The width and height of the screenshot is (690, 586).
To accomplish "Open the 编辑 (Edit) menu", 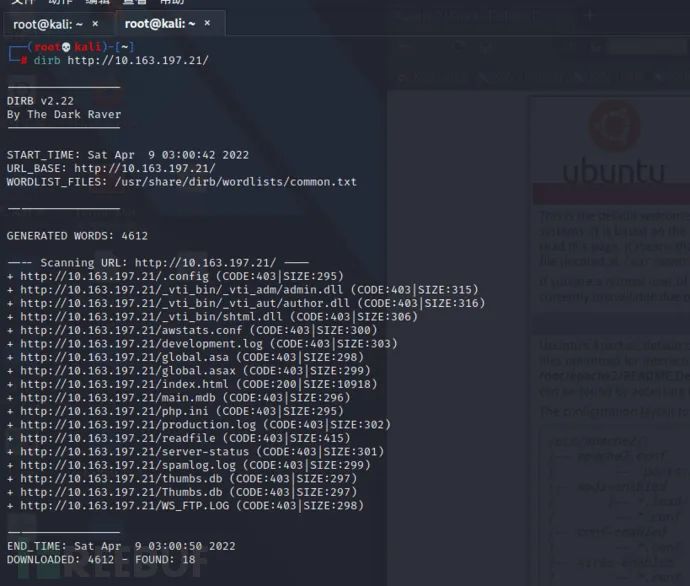I will coord(97,2).
